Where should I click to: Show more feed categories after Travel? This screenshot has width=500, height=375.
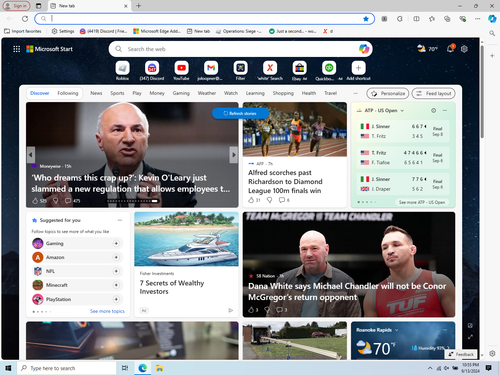coord(355,93)
